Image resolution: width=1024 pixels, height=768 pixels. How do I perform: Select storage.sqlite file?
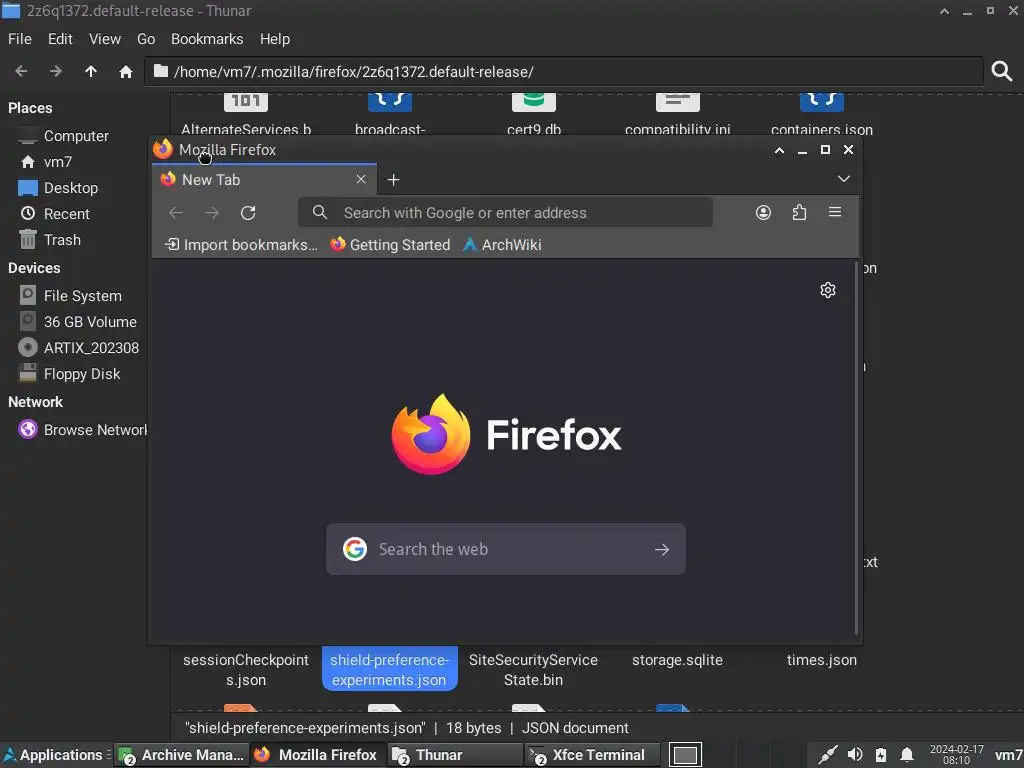(677, 660)
